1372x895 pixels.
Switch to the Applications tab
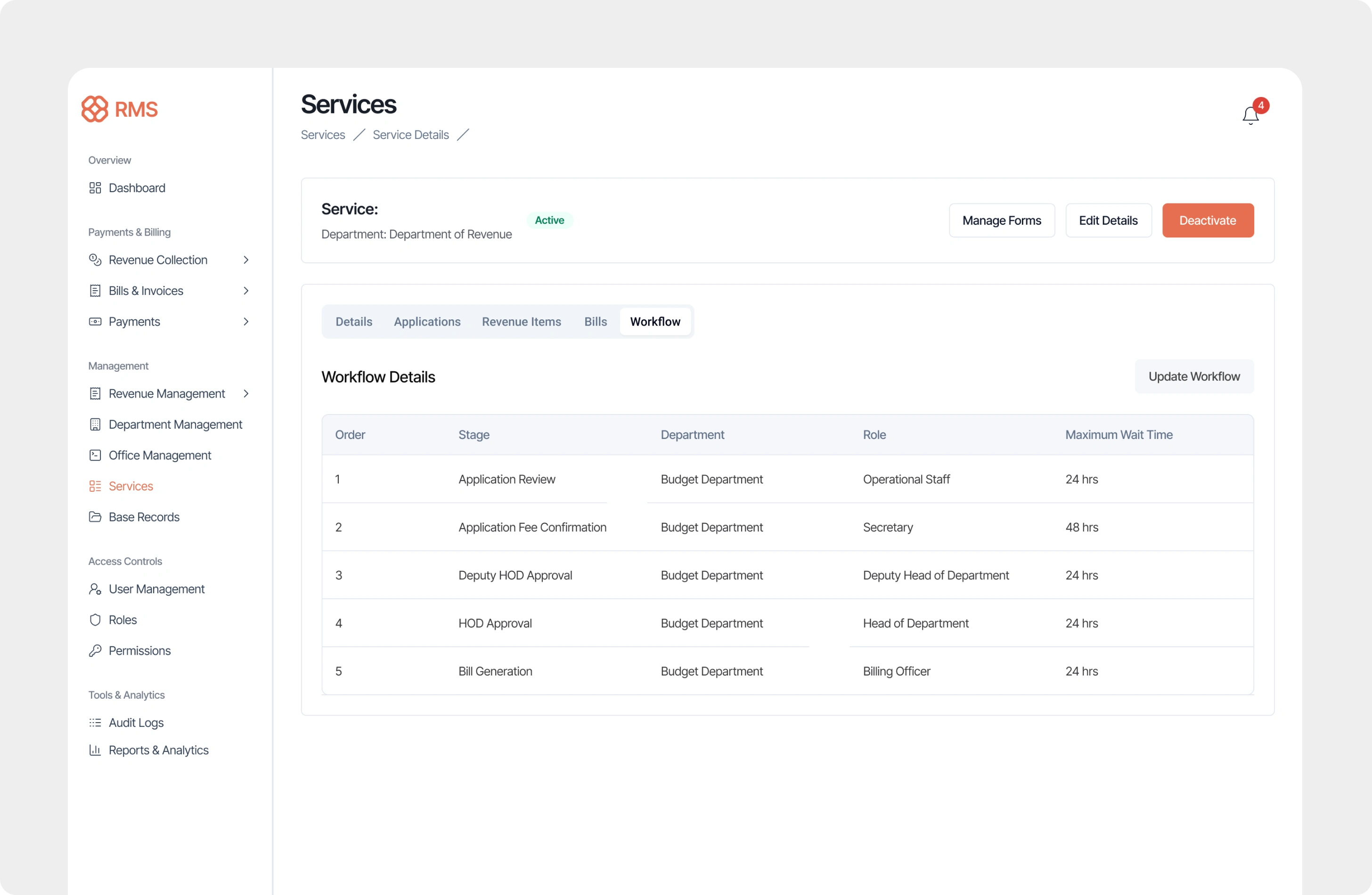tap(426, 322)
